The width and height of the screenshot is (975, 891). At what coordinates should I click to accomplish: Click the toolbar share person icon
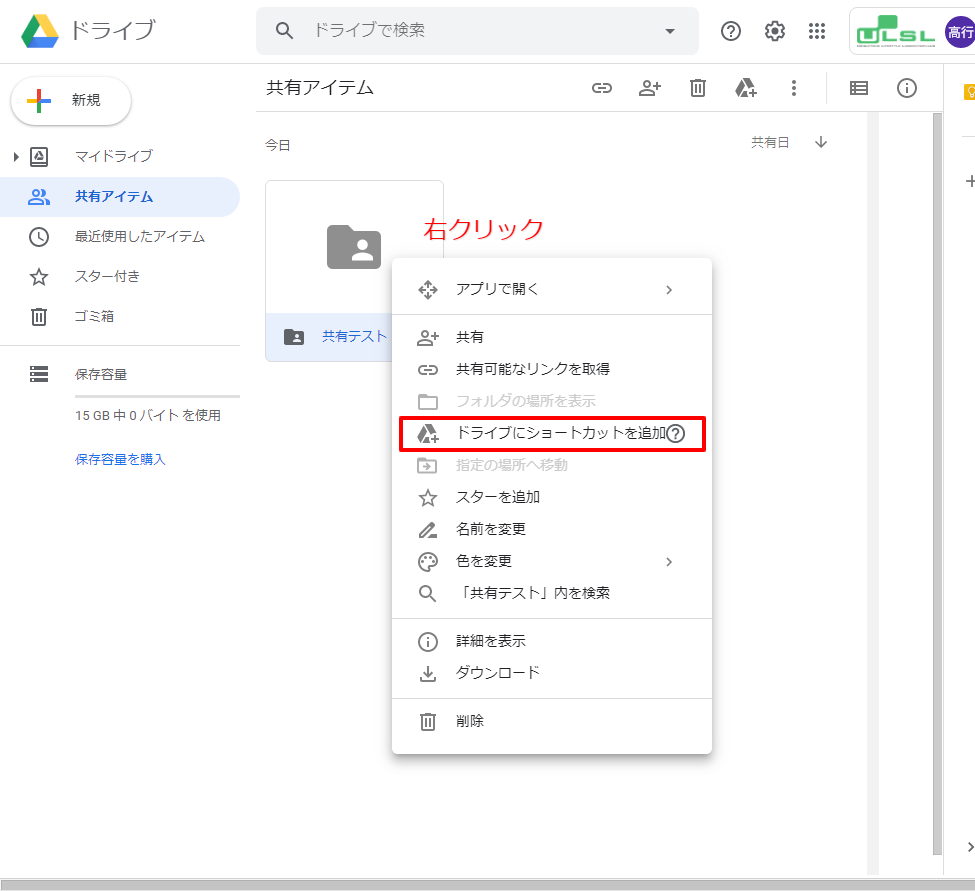click(x=650, y=88)
